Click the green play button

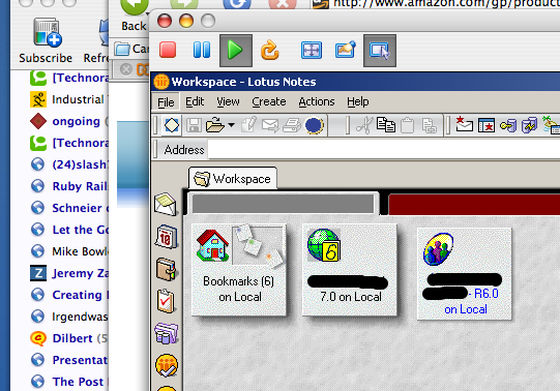(x=236, y=50)
